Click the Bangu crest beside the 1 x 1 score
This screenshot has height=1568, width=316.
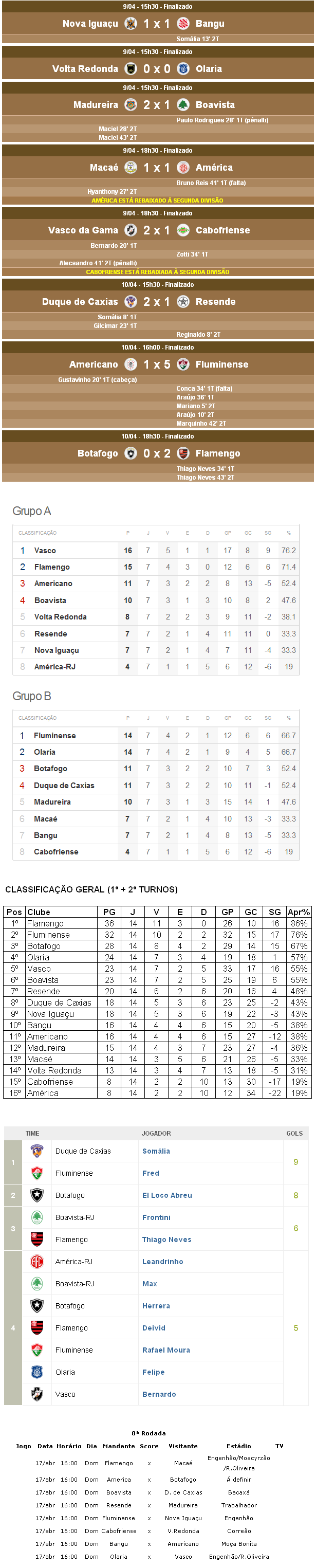click(182, 24)
